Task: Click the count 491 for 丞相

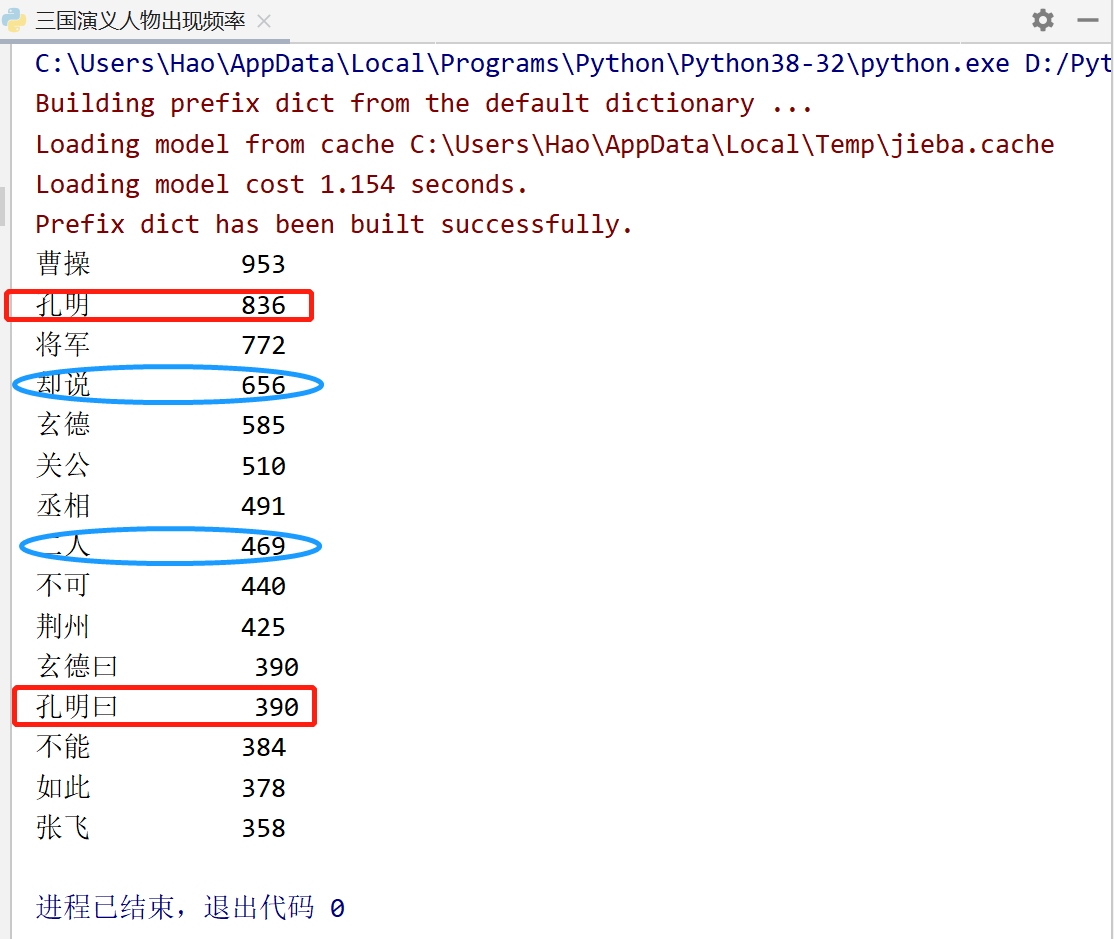Action: coord(263,506)
